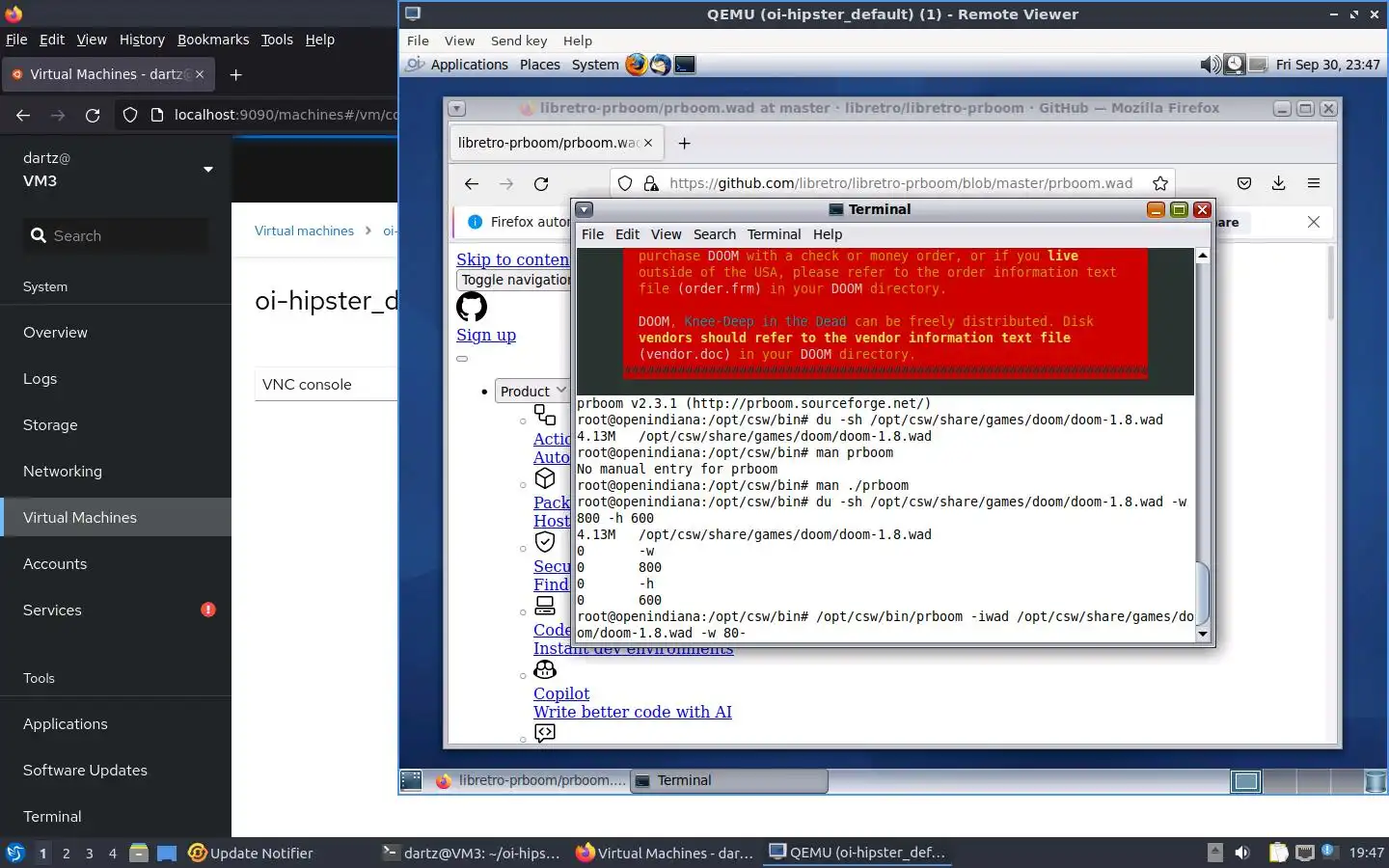Viewport: 1389px width, 868px height.
Task: Go back in the guest Firefox browser
Action: click(472, 183)
